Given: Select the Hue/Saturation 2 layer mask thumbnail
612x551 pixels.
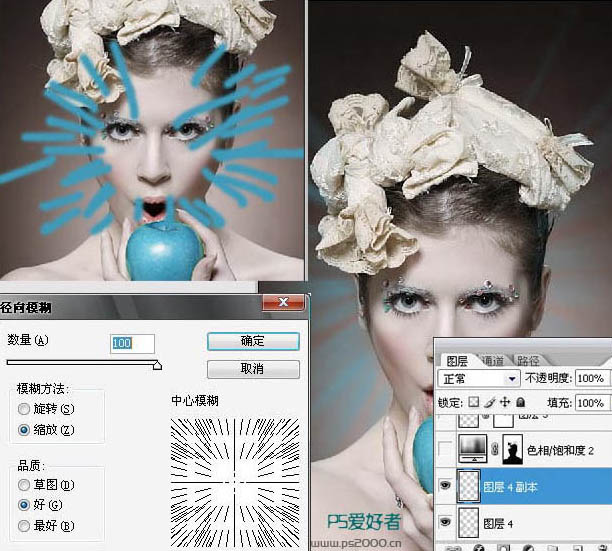Looking at the screenshot, I should [513, 447].
